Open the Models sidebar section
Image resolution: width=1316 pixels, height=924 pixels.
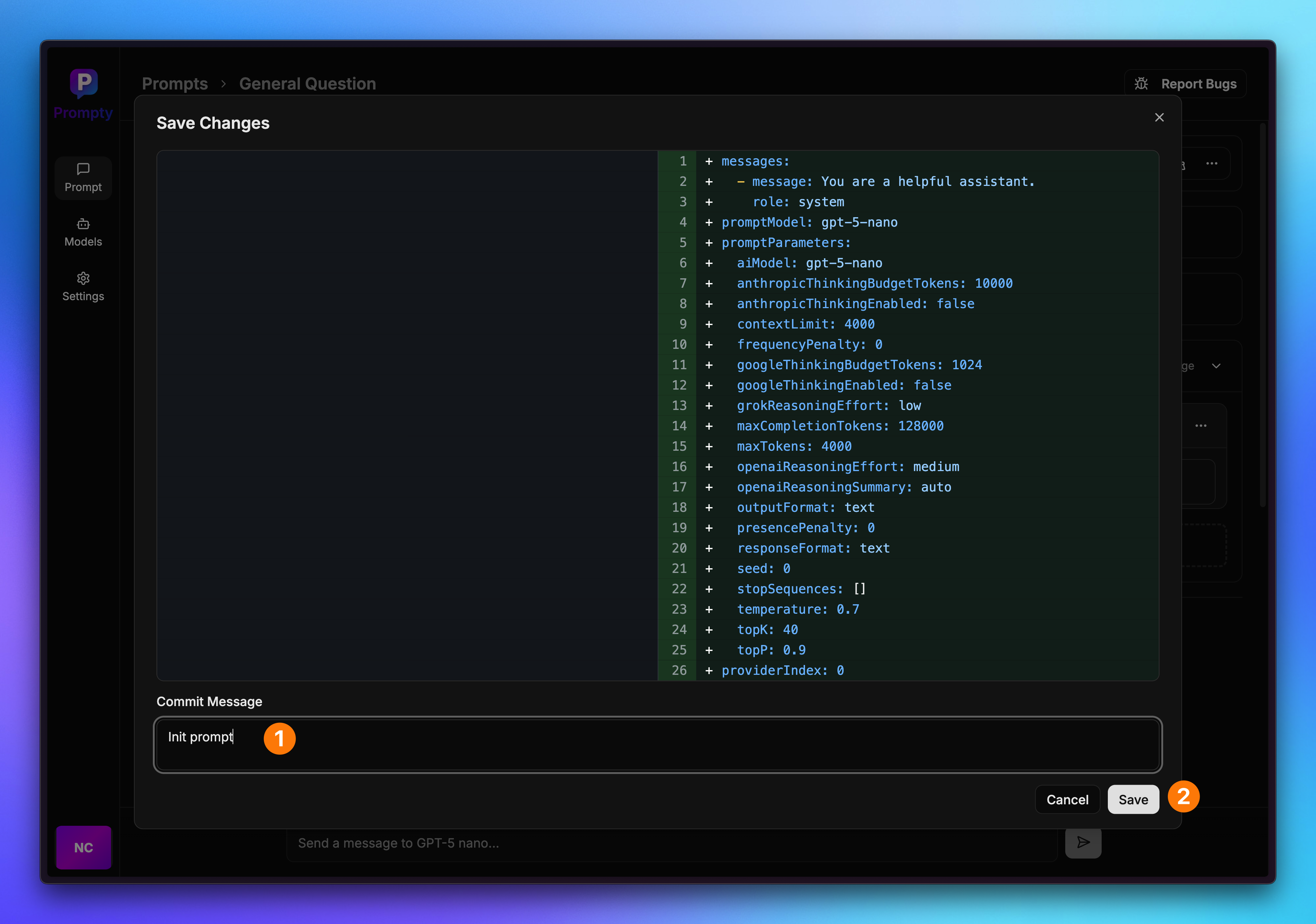tap(83, 232)
